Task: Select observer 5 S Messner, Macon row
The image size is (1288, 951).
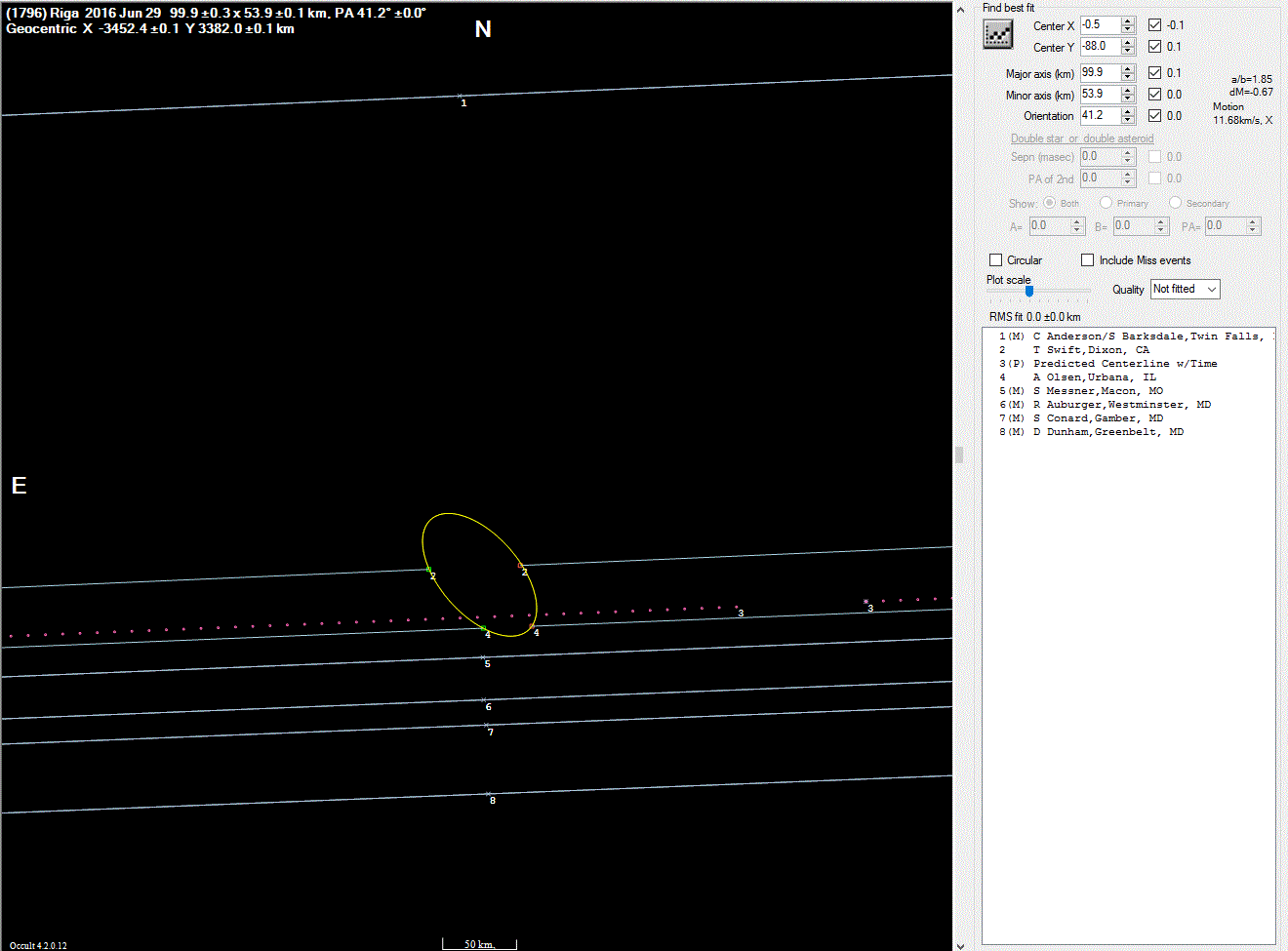Action: click(x=1129, y=391)
